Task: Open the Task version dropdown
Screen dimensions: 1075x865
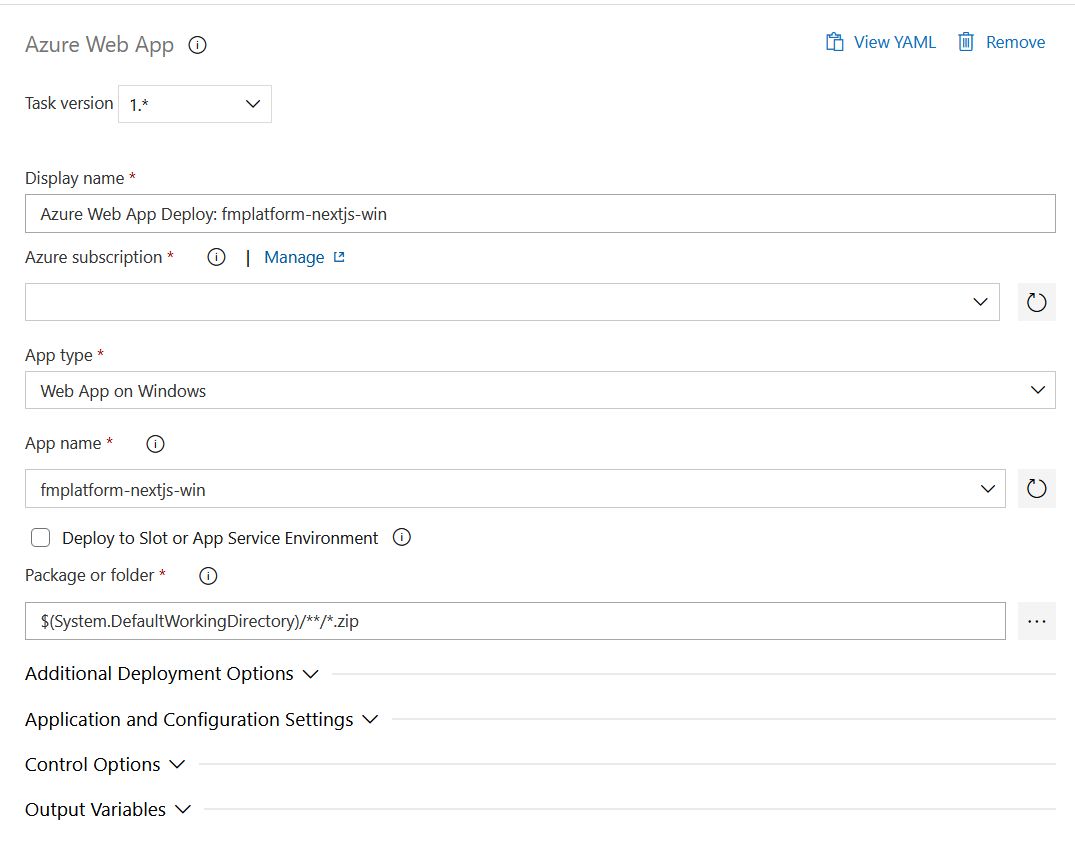Action: [195, 104]
